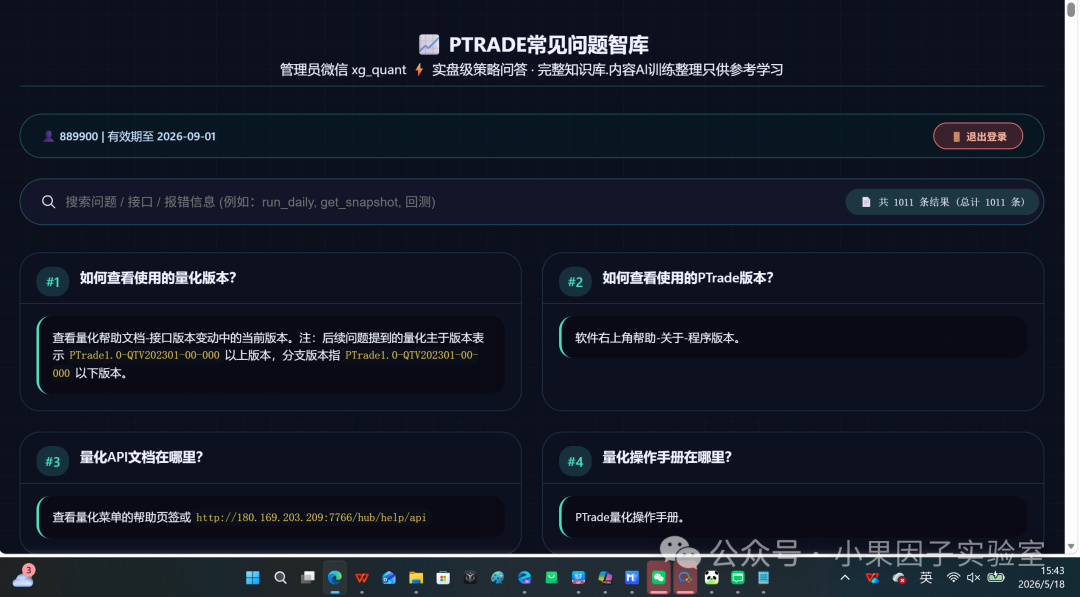The width and height of the screenshot is (1080, 597).
Task: Click the scroll-down arrow of the page scrollbar
Action: pos(1070,546)
